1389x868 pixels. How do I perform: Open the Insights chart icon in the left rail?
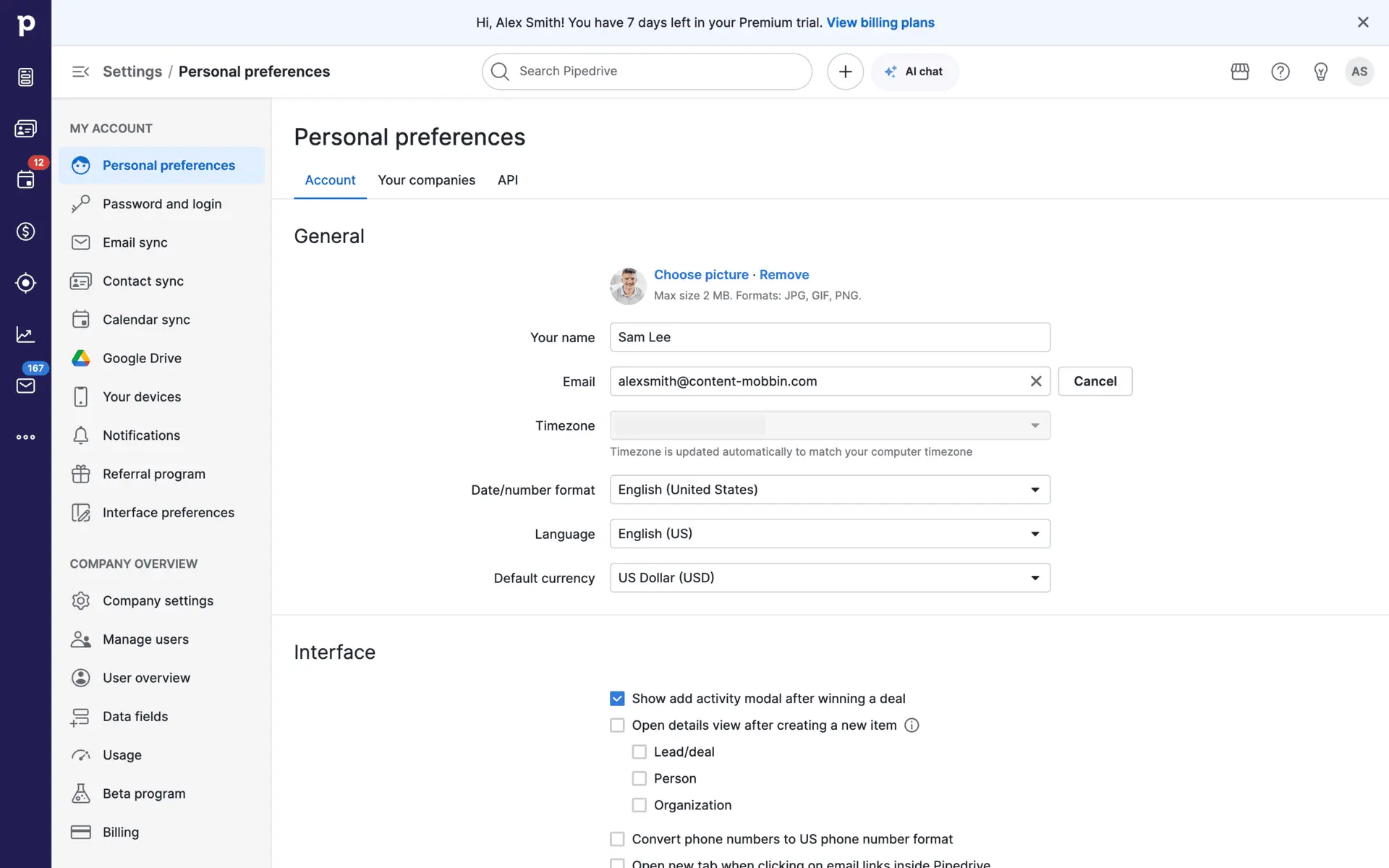25,334
